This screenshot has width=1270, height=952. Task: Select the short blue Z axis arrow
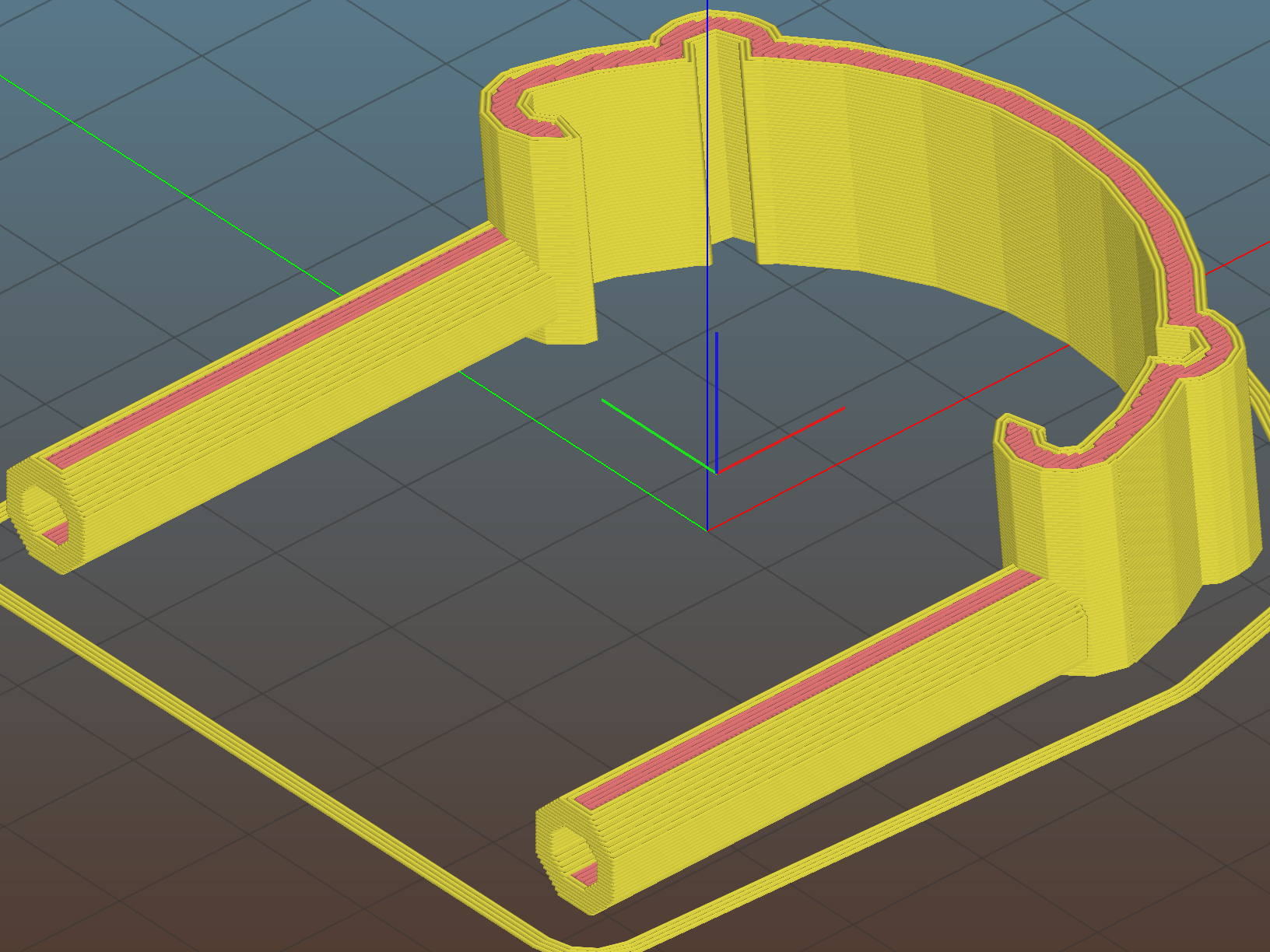(717, 389)
